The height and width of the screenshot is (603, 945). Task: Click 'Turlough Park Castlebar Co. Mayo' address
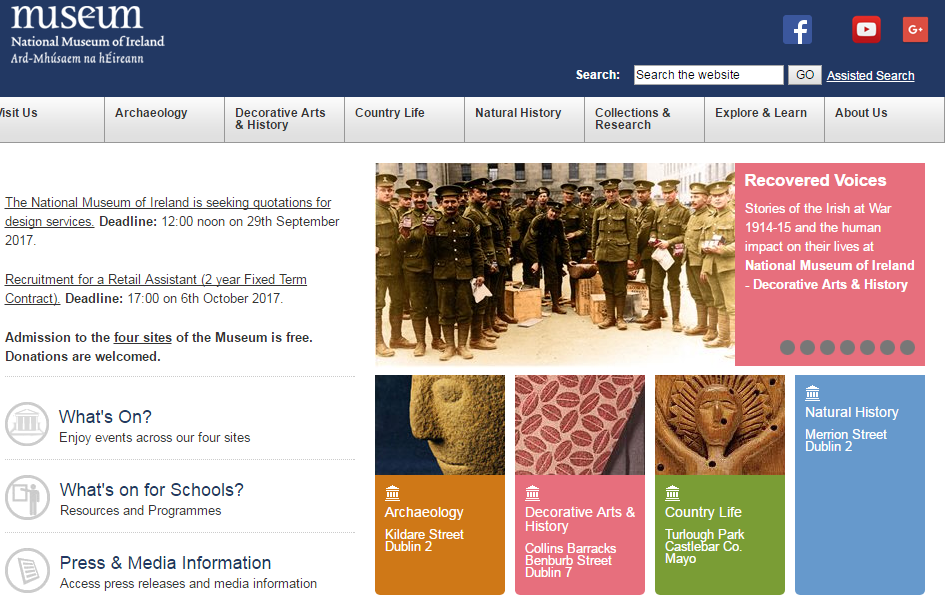pyautogui.click(x=705, y=546)
